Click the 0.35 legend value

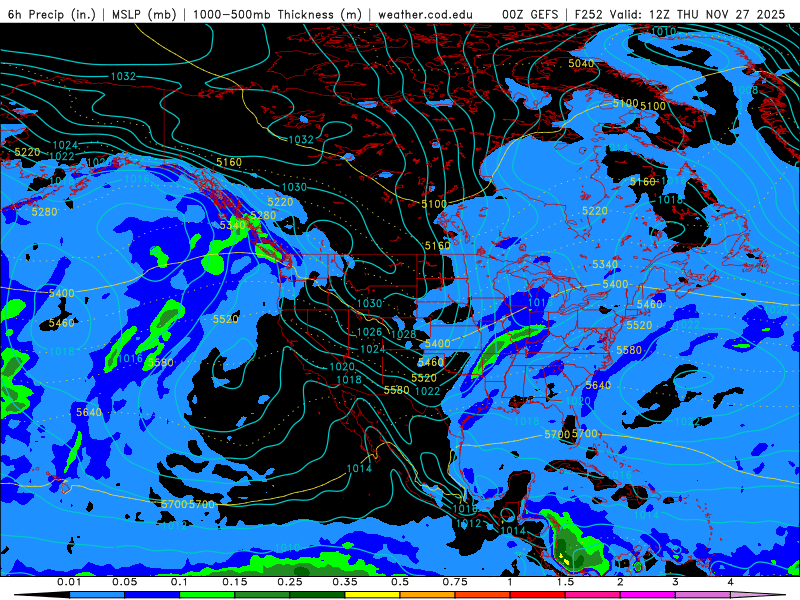point(345,582)
